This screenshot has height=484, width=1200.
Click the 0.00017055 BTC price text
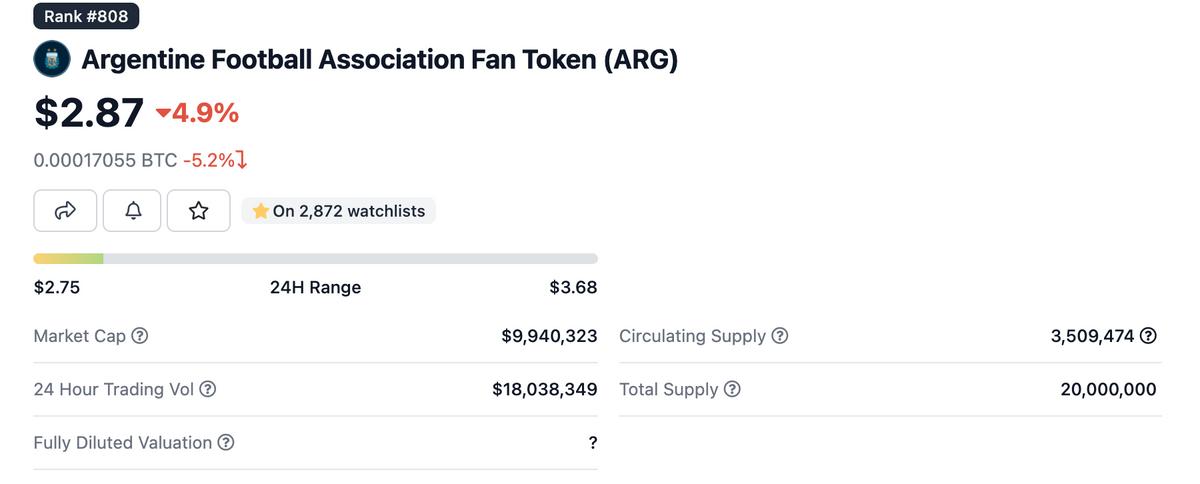click(x=105, y=160)
